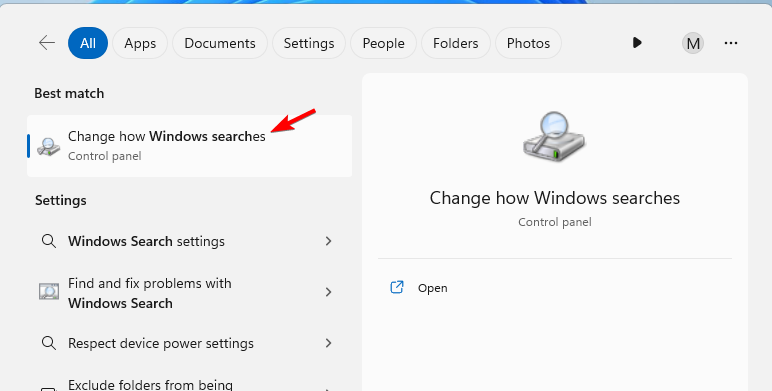
Task: Expand chevron next to Windows Search settings
Action: 328,241
